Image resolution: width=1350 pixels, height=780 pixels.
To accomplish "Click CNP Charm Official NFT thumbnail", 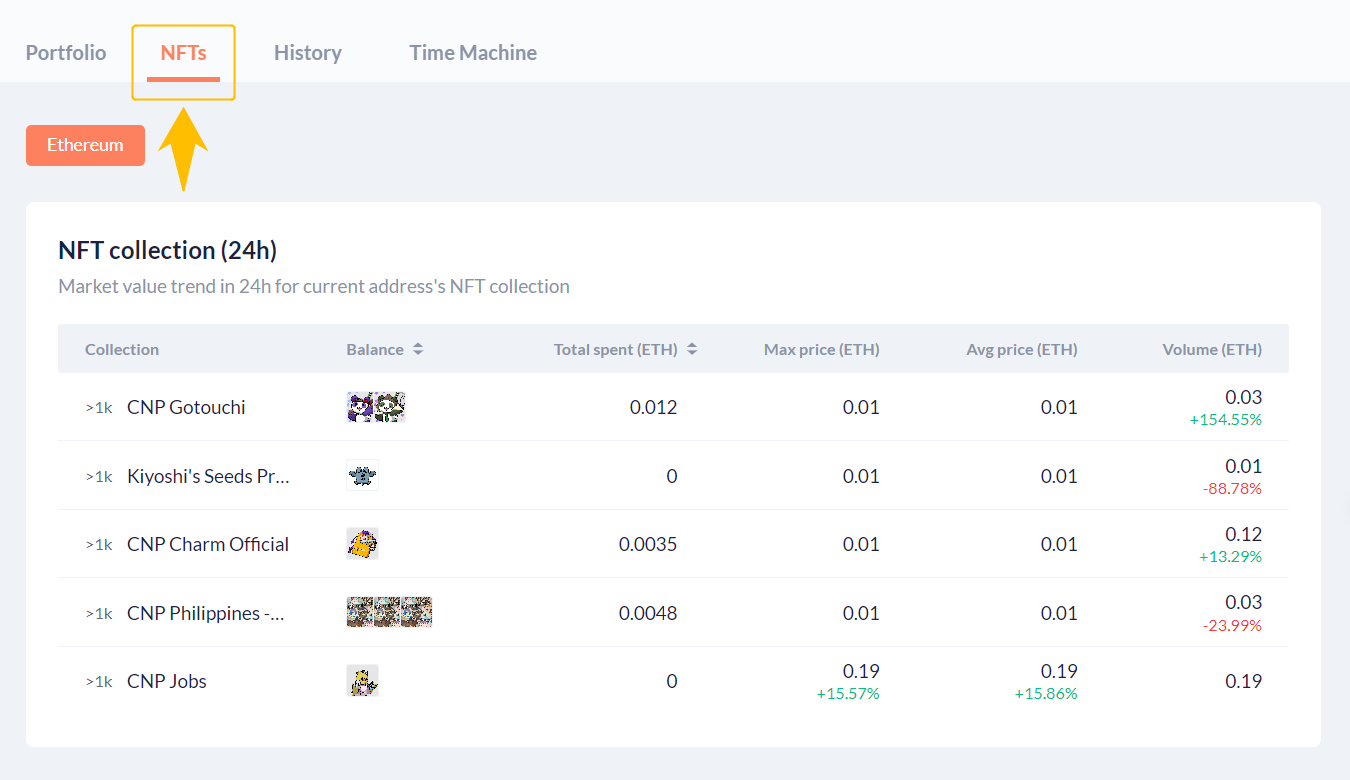I will [x=362, y=544].
